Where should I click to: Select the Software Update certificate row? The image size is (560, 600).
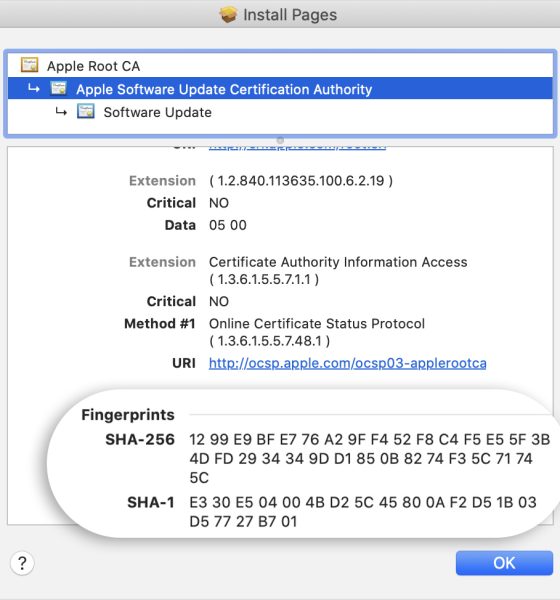click(x=280, y=112)
